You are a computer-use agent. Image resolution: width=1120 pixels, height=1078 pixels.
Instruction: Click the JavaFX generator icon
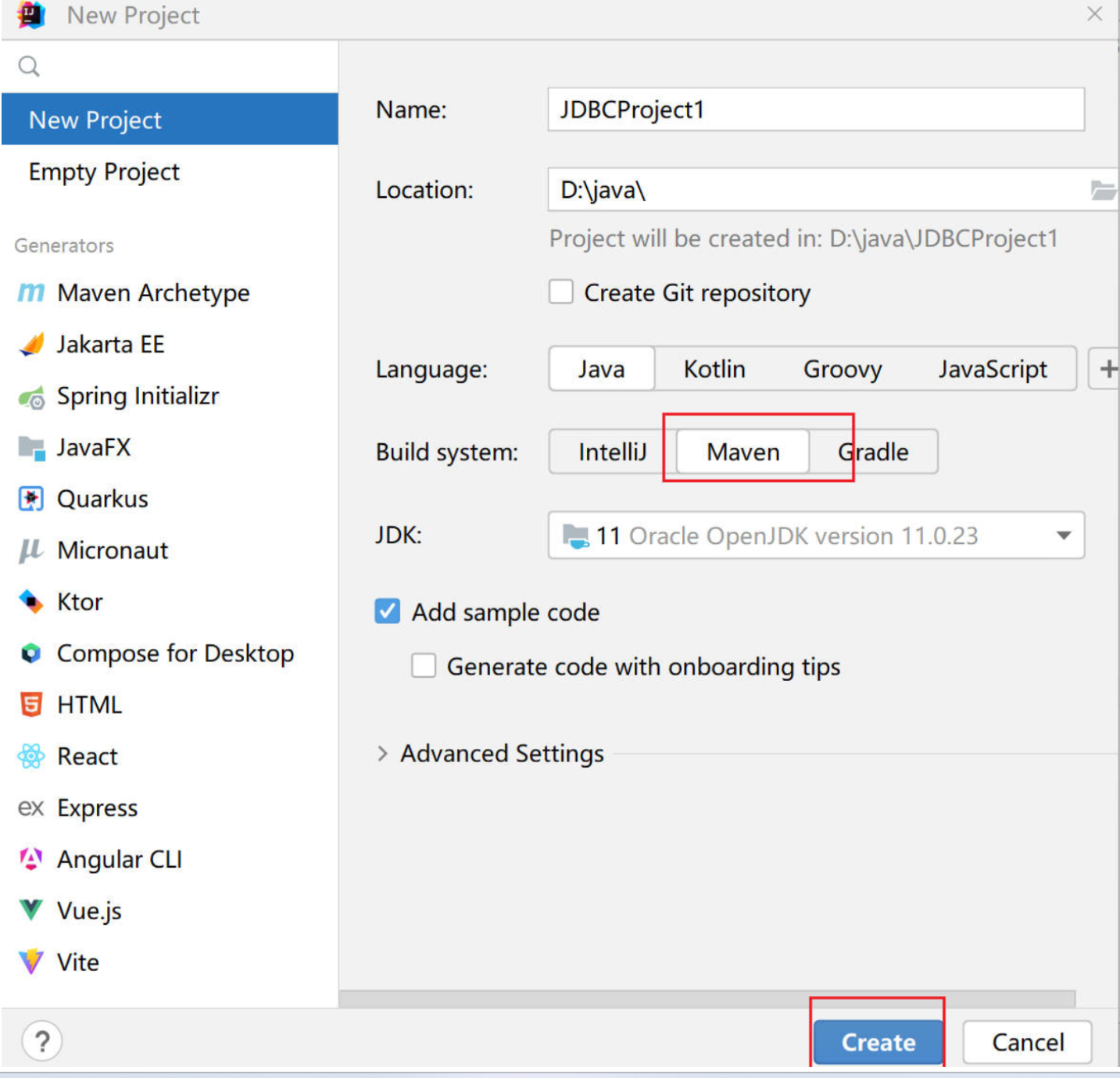[31, 448]
